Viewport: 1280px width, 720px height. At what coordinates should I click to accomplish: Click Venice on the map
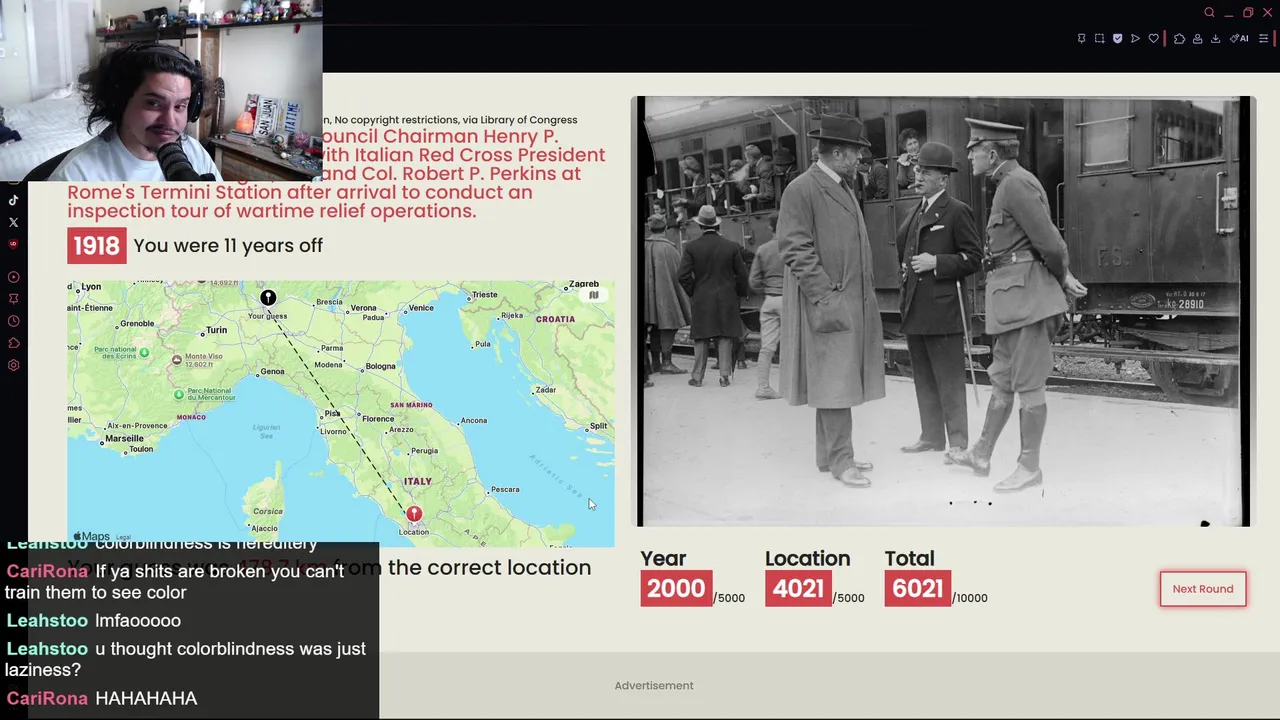(421, 308)
